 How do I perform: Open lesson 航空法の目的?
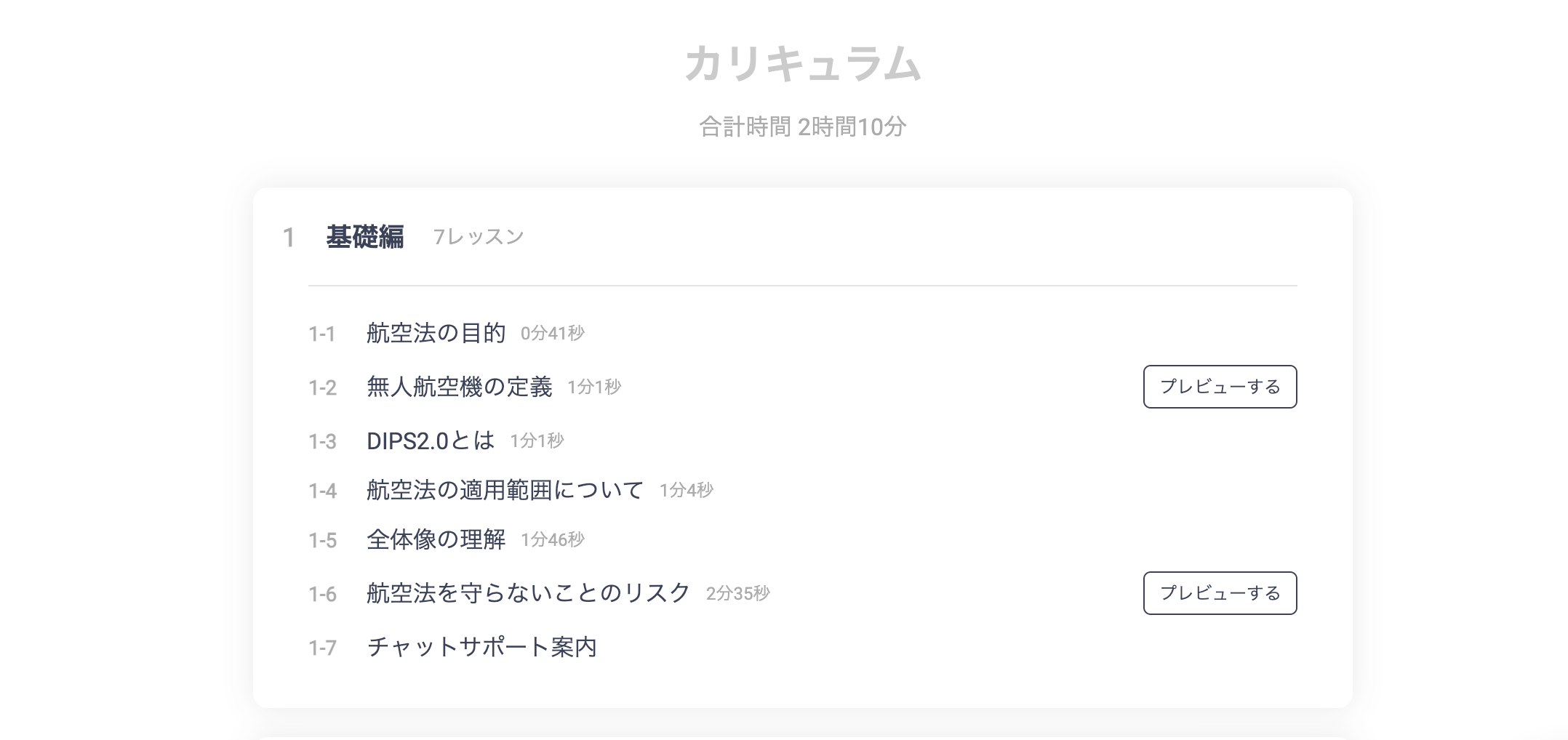click(436, 333)
